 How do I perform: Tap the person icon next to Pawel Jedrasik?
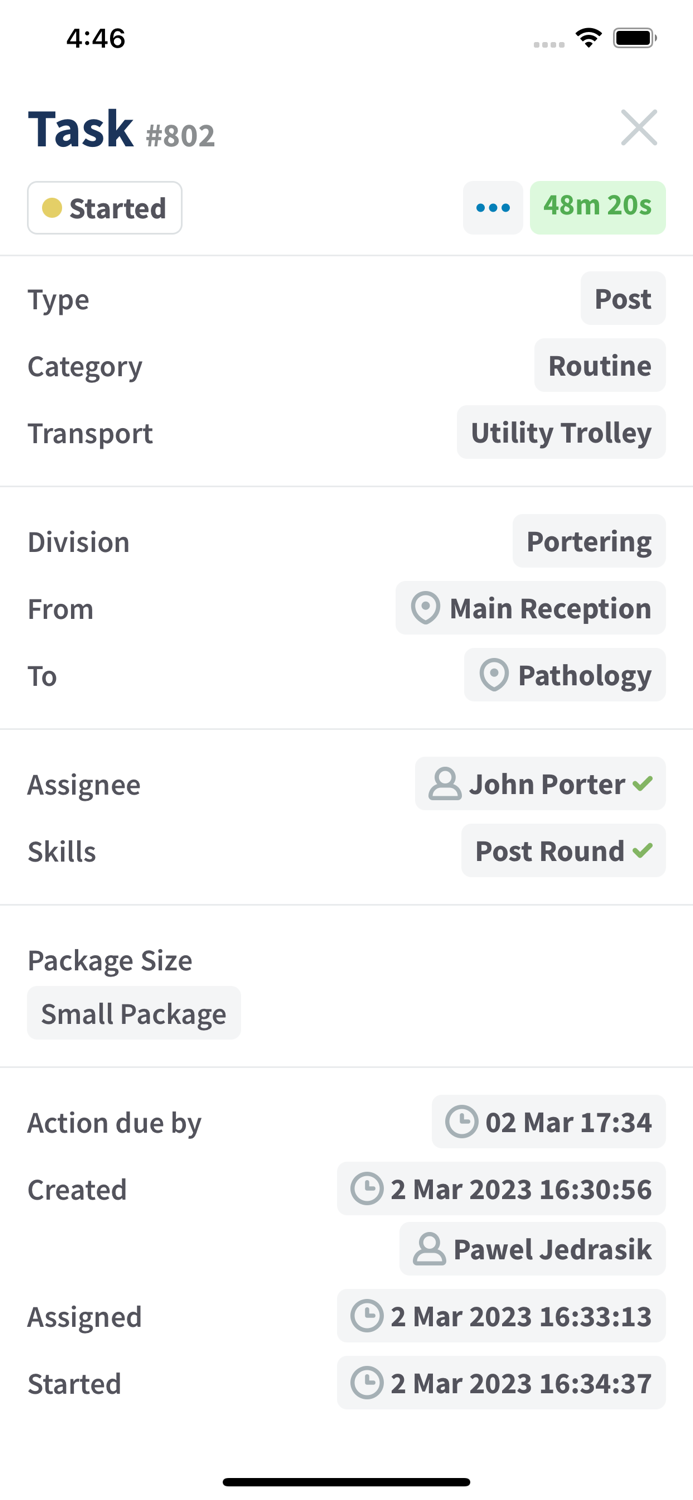429,1249
